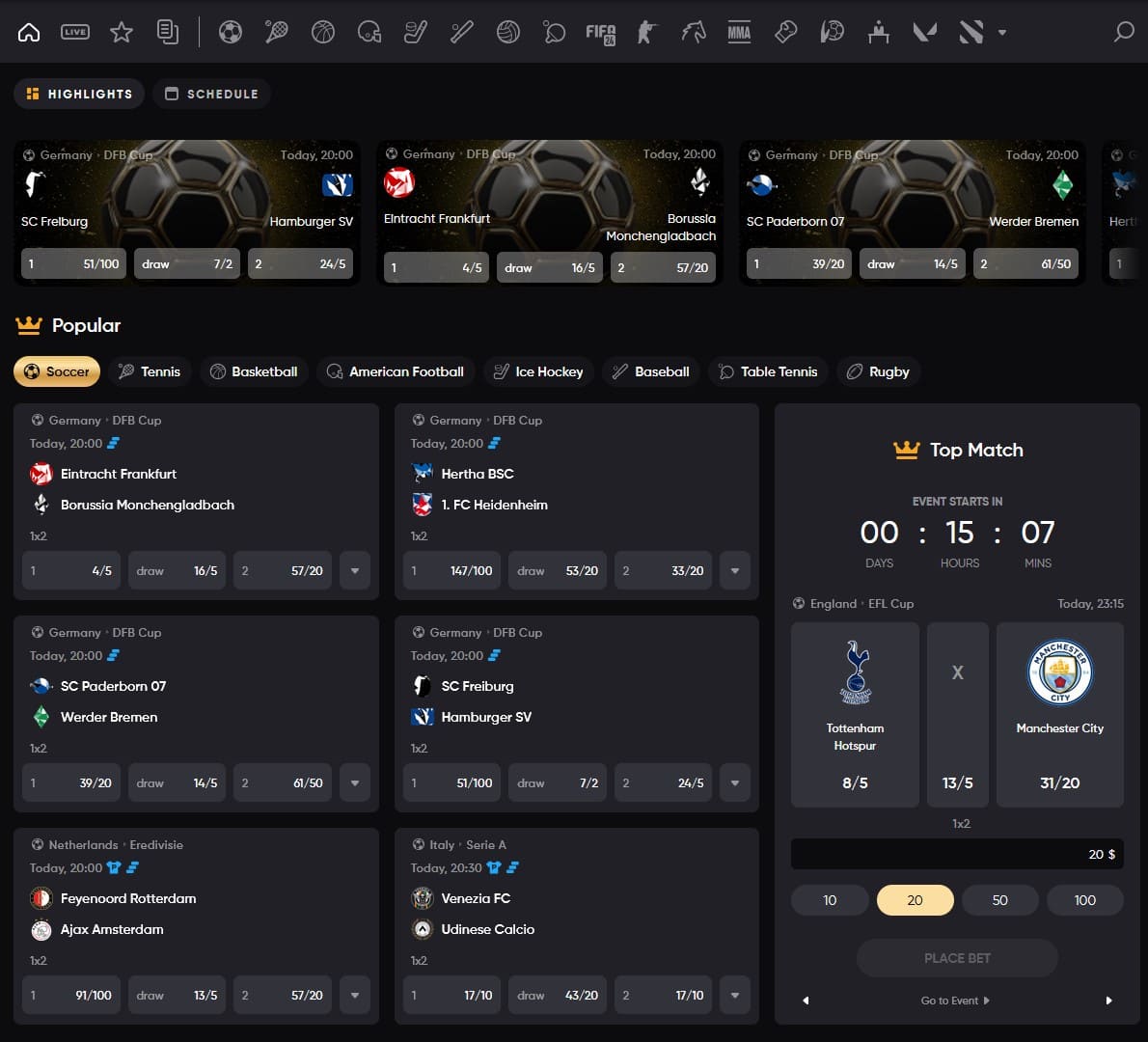1148x1042 pixels.
Task: Click the search magnifier icon
Action: tap(1122, 32)
